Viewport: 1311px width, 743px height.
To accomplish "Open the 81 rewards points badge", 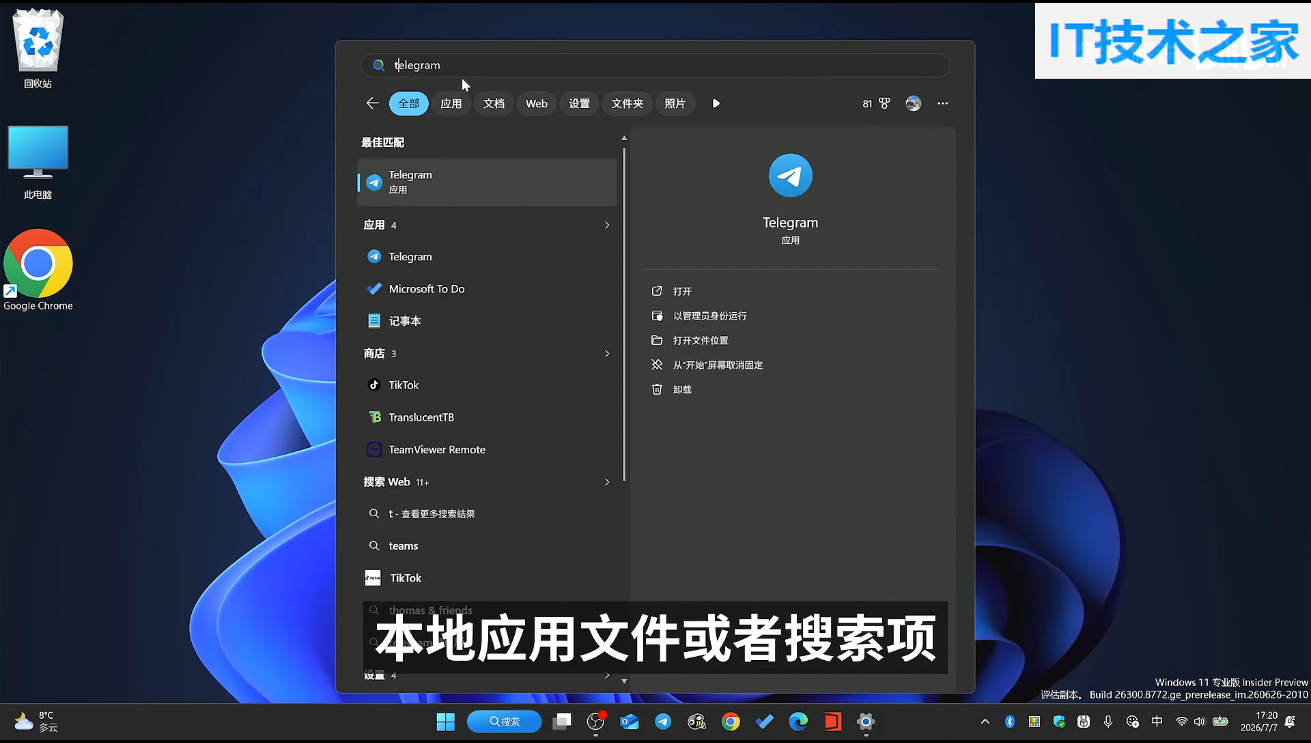I will (x=876, y=103).
